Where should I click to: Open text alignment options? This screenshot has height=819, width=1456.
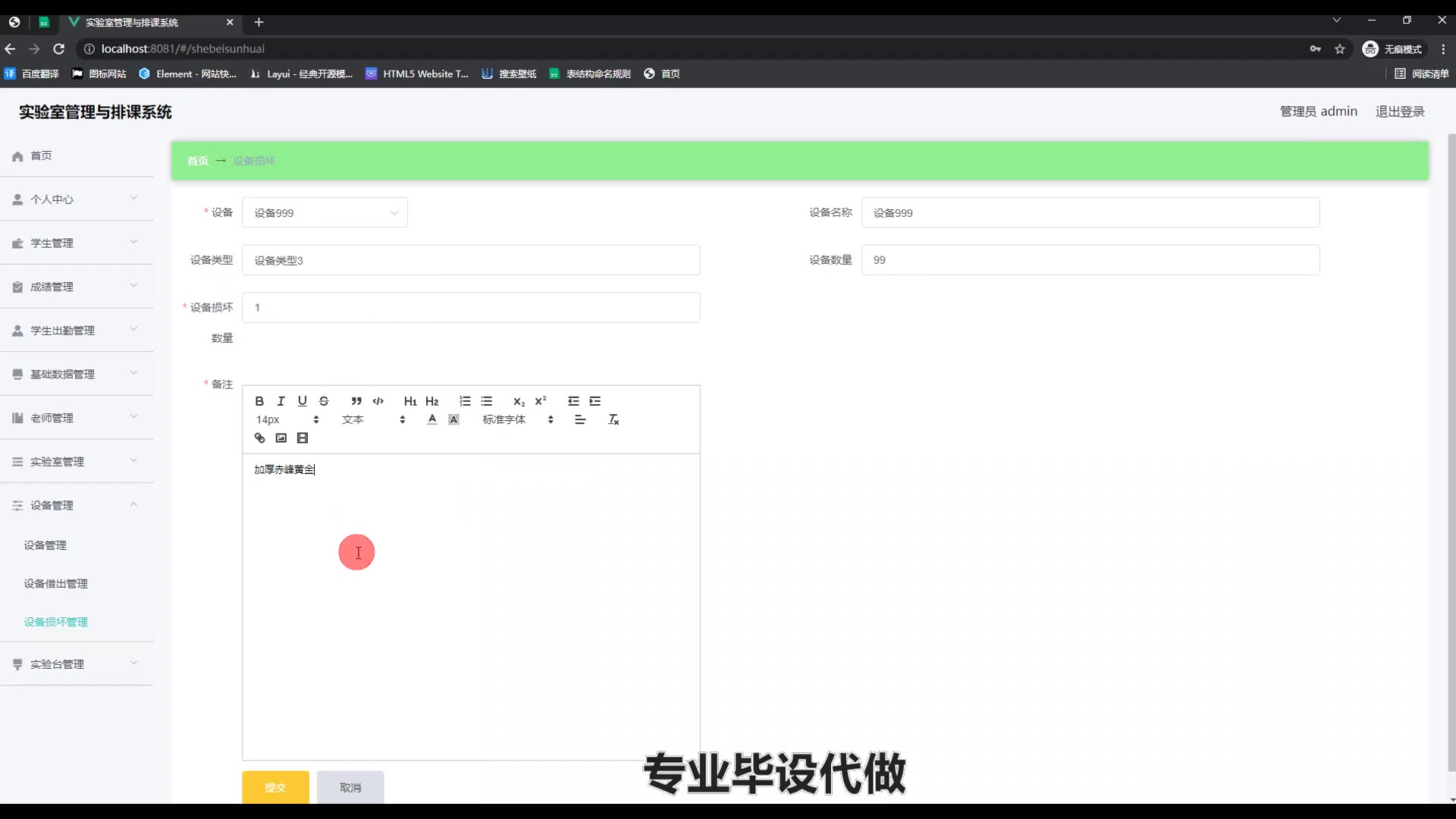[580, 419]
